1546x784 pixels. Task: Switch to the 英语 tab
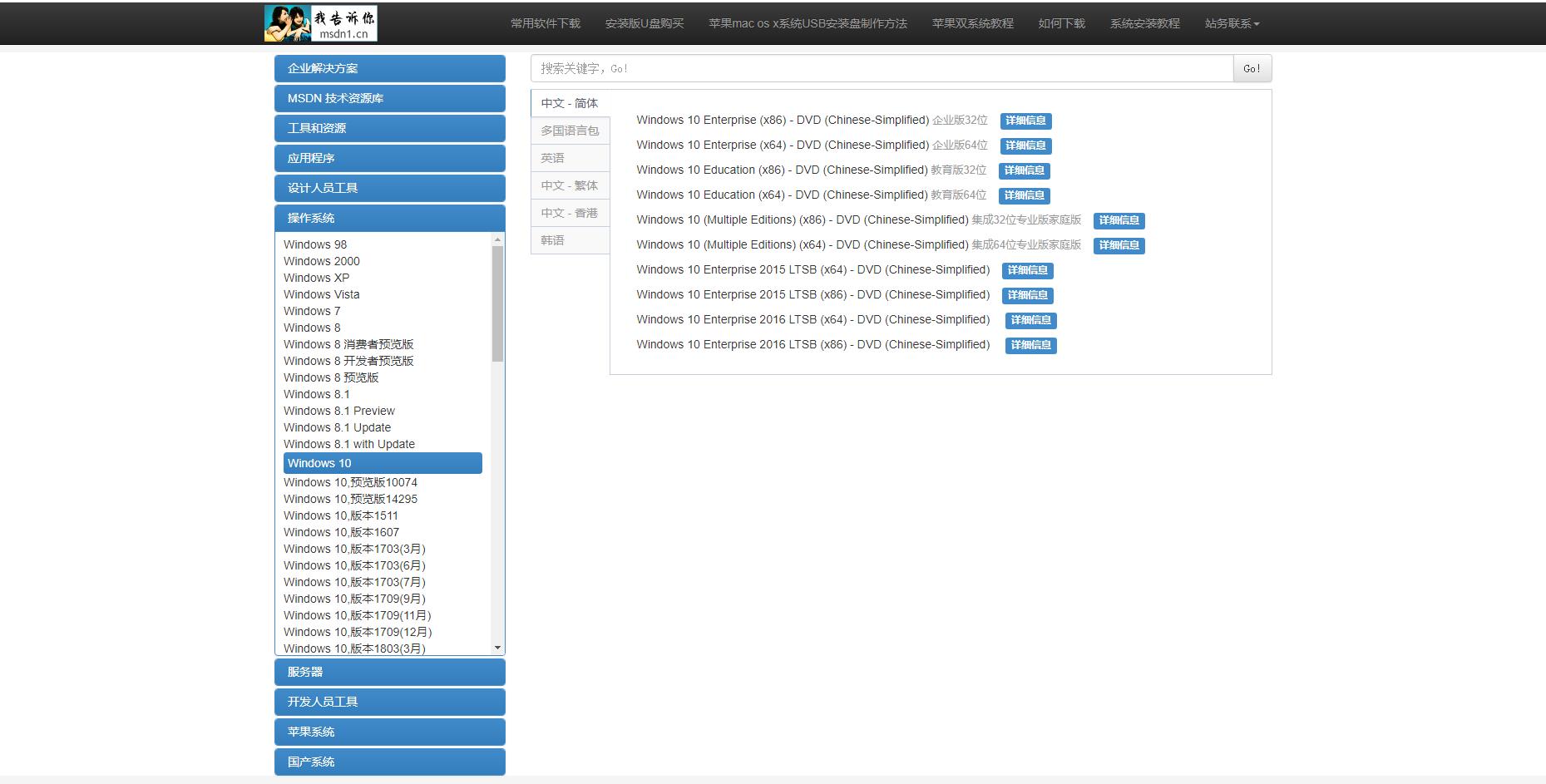[x=570, y=158]
